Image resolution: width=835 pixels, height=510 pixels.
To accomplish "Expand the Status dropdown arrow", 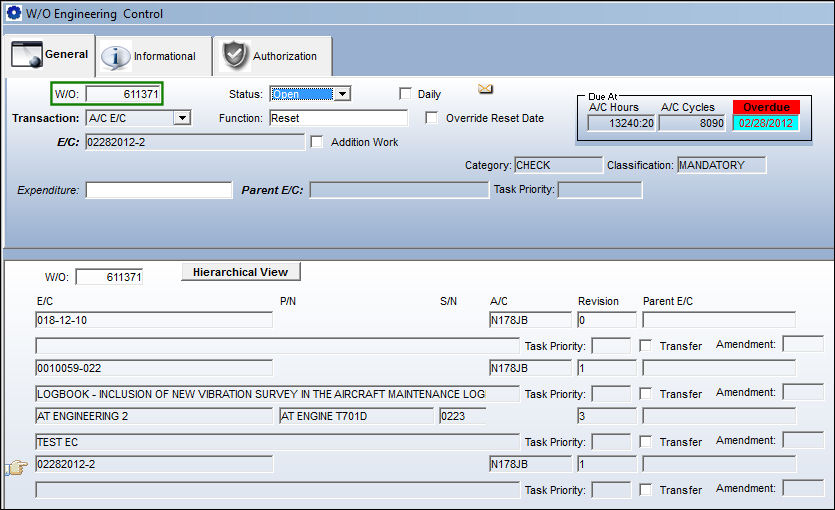I will [x=342, y=94].
